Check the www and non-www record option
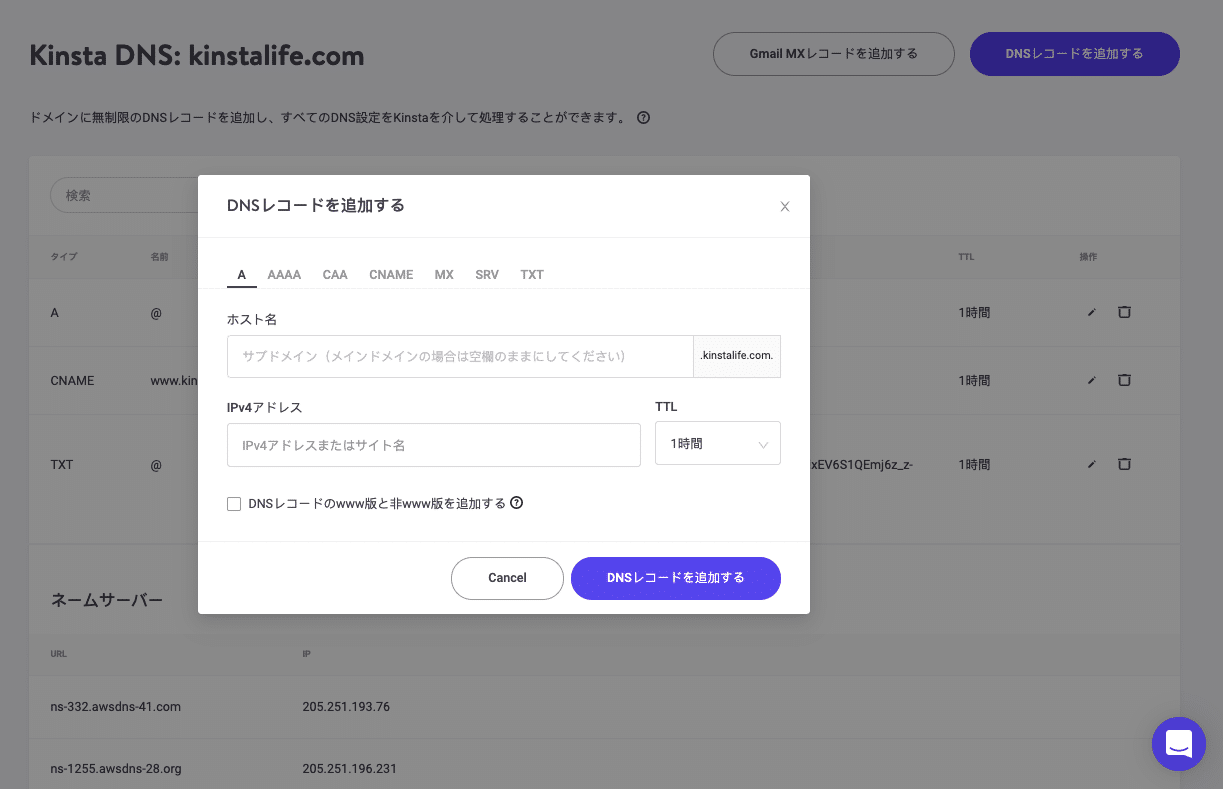The image size is (1223, 789). tap(234, 503)
